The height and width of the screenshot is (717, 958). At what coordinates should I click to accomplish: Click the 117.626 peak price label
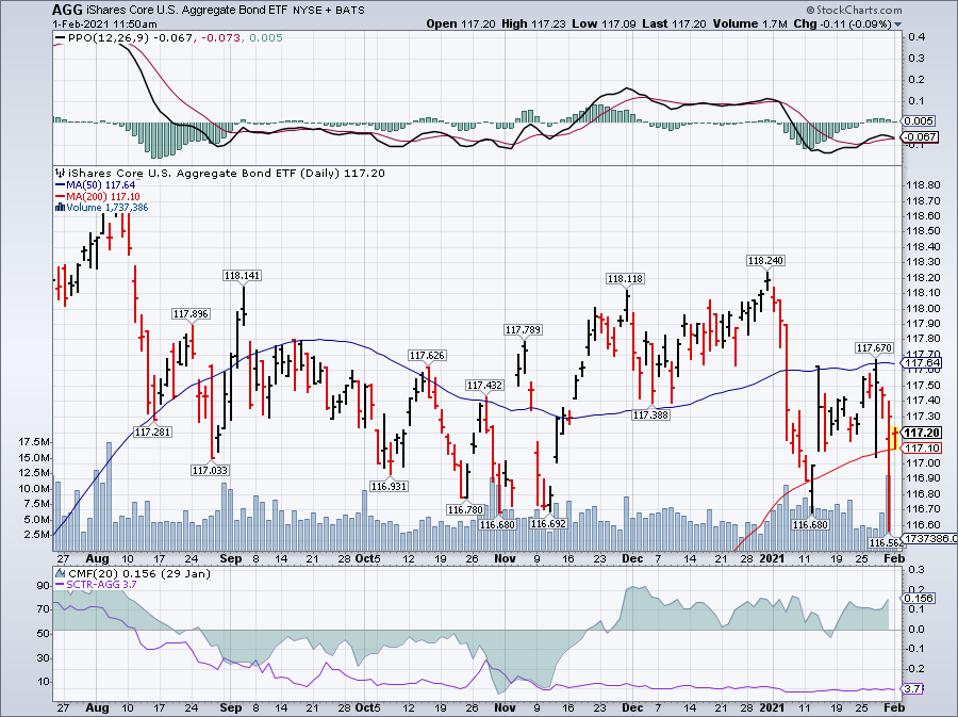[427, 355]
